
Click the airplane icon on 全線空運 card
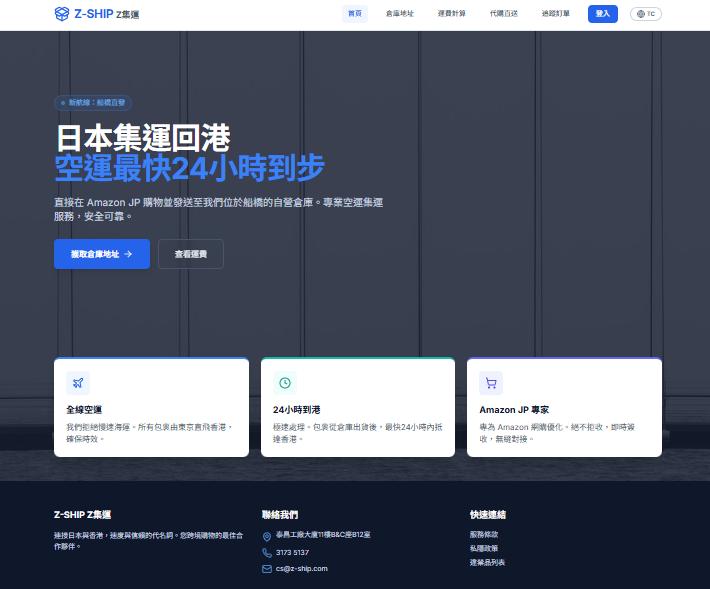click(x=78, y=383)
